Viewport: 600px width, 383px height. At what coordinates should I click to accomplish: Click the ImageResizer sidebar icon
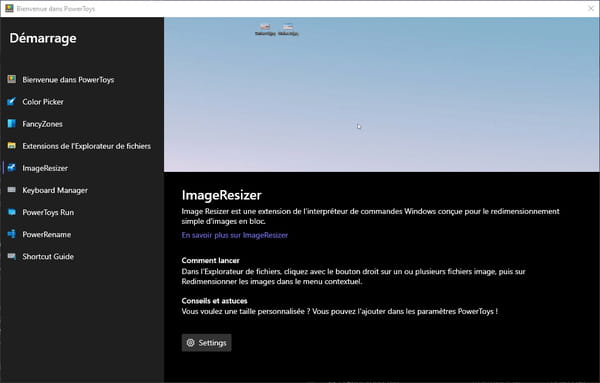(x=12, y=168)
